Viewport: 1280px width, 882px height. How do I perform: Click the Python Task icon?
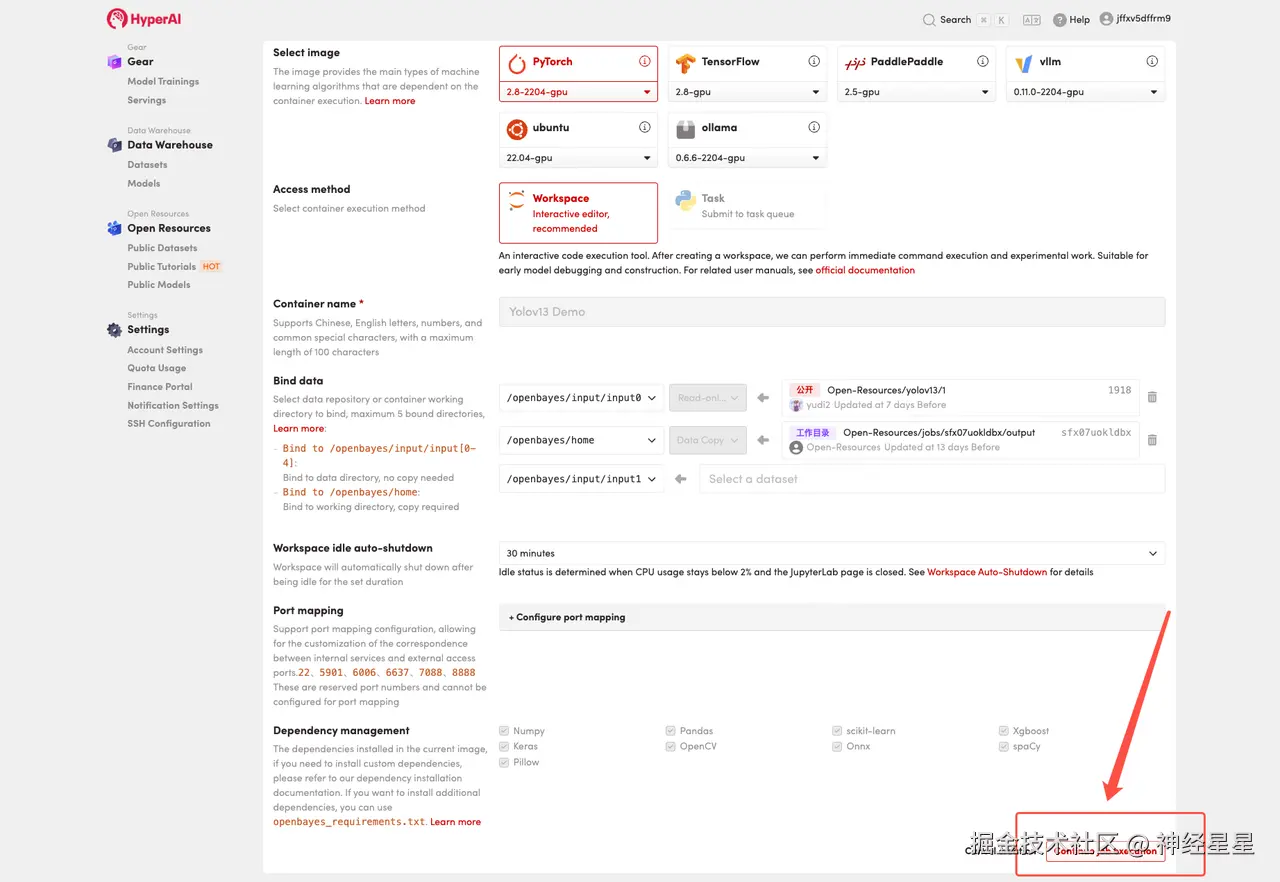[685, 200]
